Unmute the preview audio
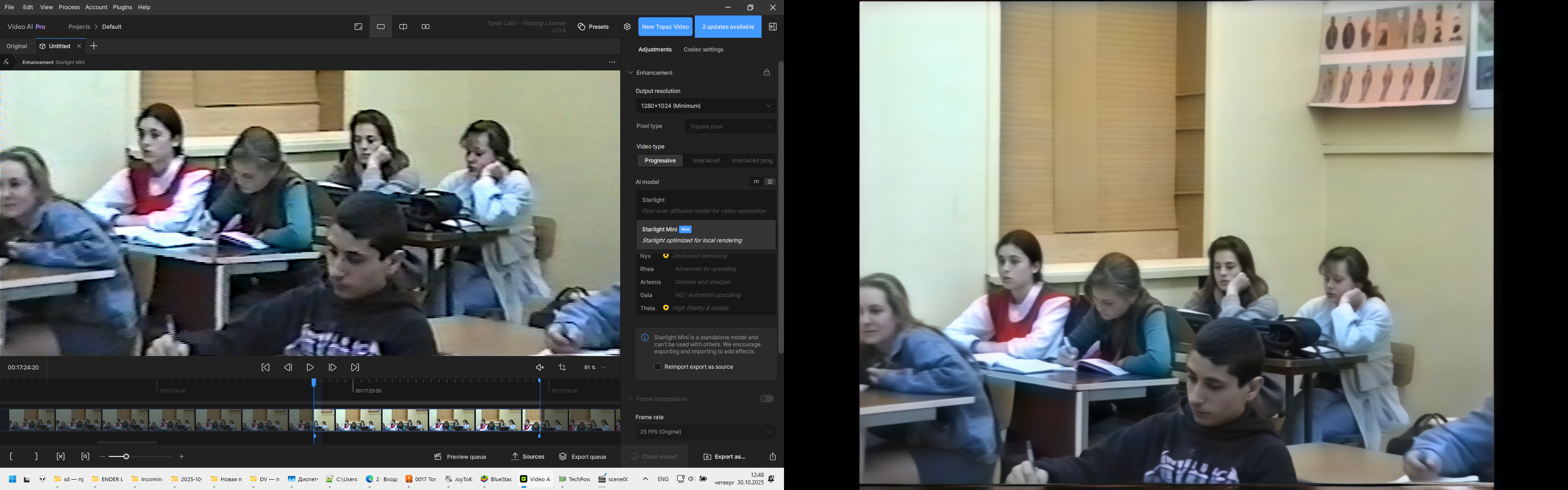1568x490 pixels. click(540, 368)
